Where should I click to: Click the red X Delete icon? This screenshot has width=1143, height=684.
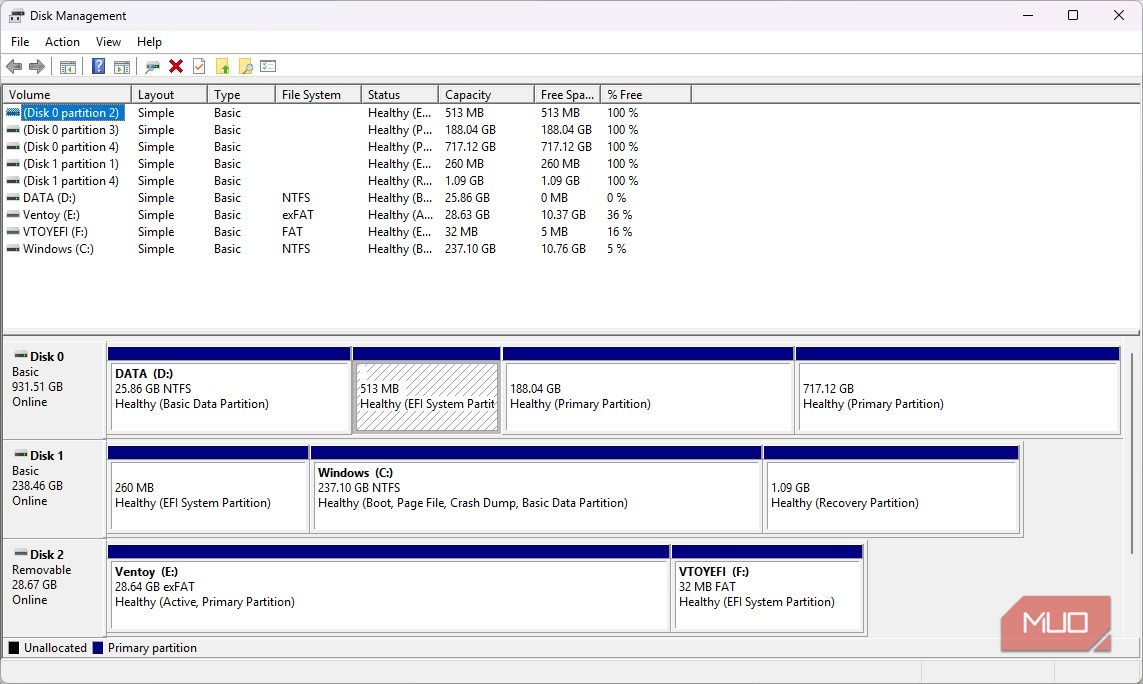click(176, 66)
